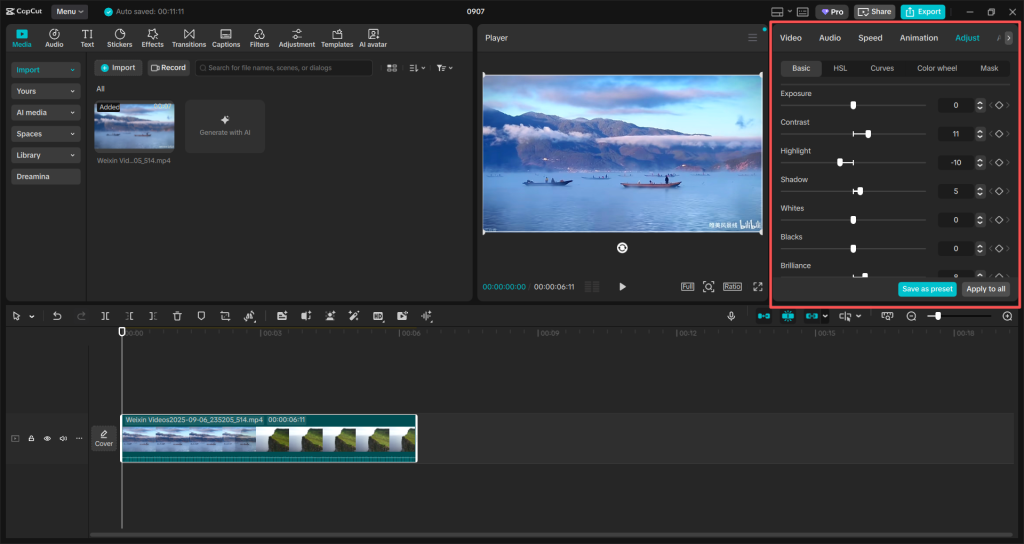Toggle track lock icon
This screenshot has height=544, width=1024.
[x=31, y=438]
